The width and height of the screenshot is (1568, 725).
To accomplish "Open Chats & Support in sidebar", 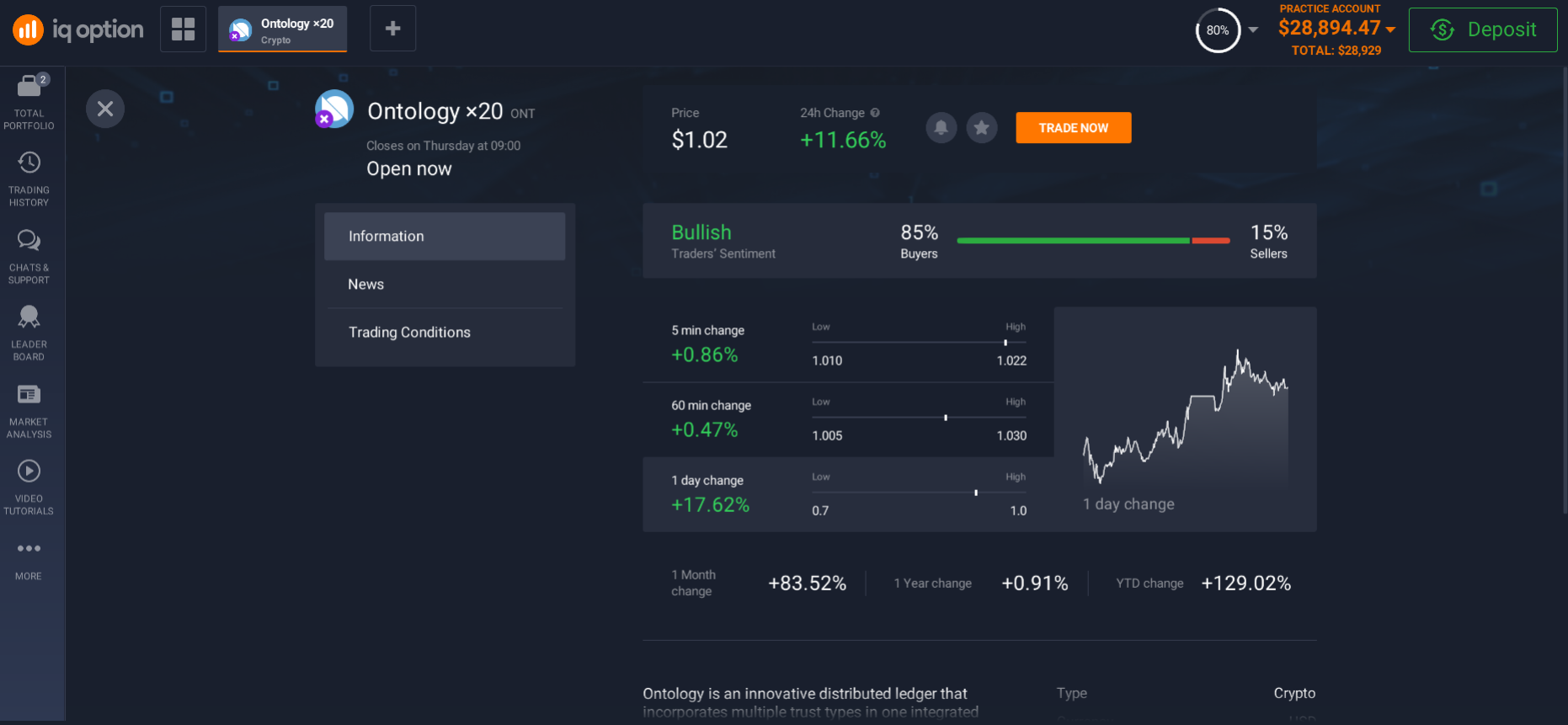I will pyautogui.click(x=29, y=256).
